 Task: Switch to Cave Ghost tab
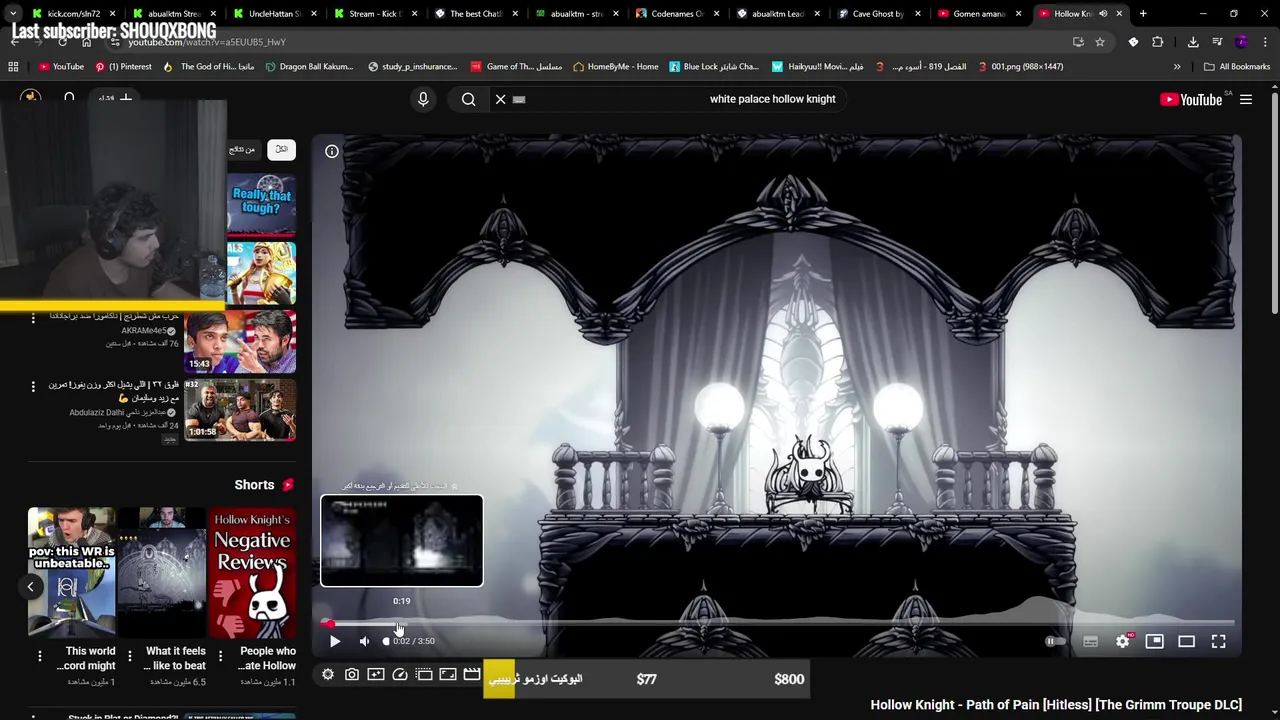878,14
